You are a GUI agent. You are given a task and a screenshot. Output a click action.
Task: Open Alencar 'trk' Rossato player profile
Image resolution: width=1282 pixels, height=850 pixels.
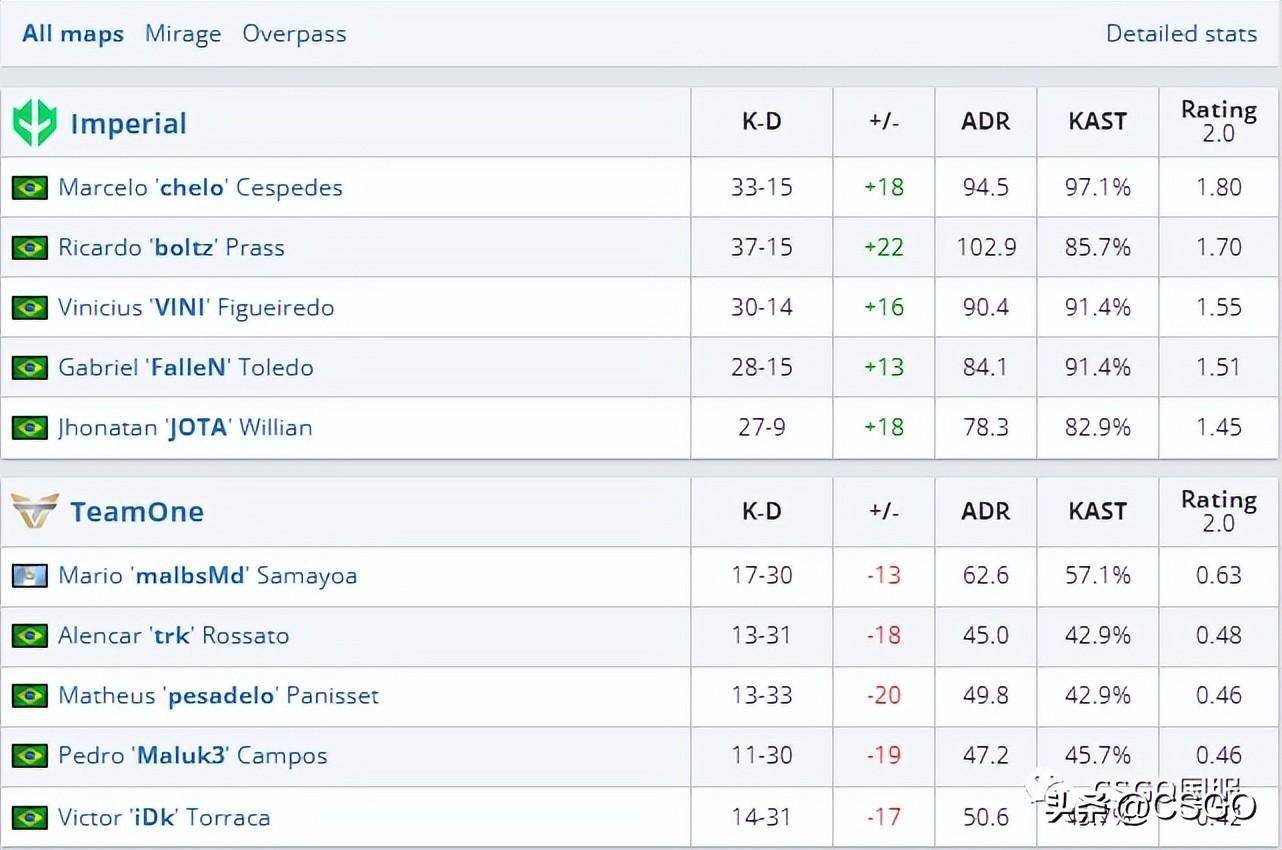pos(174,635)
